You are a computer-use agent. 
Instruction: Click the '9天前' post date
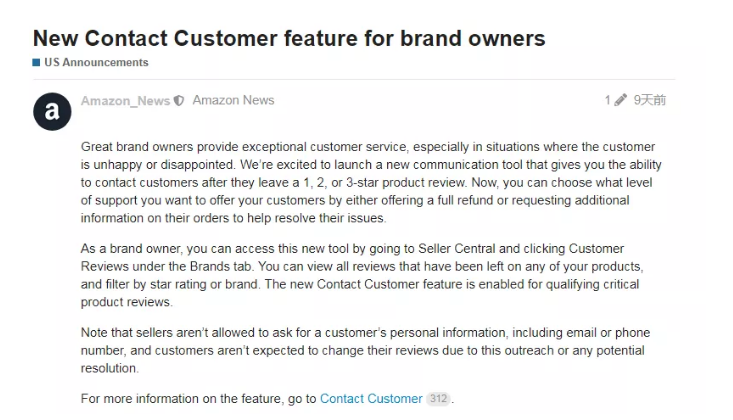652,100
